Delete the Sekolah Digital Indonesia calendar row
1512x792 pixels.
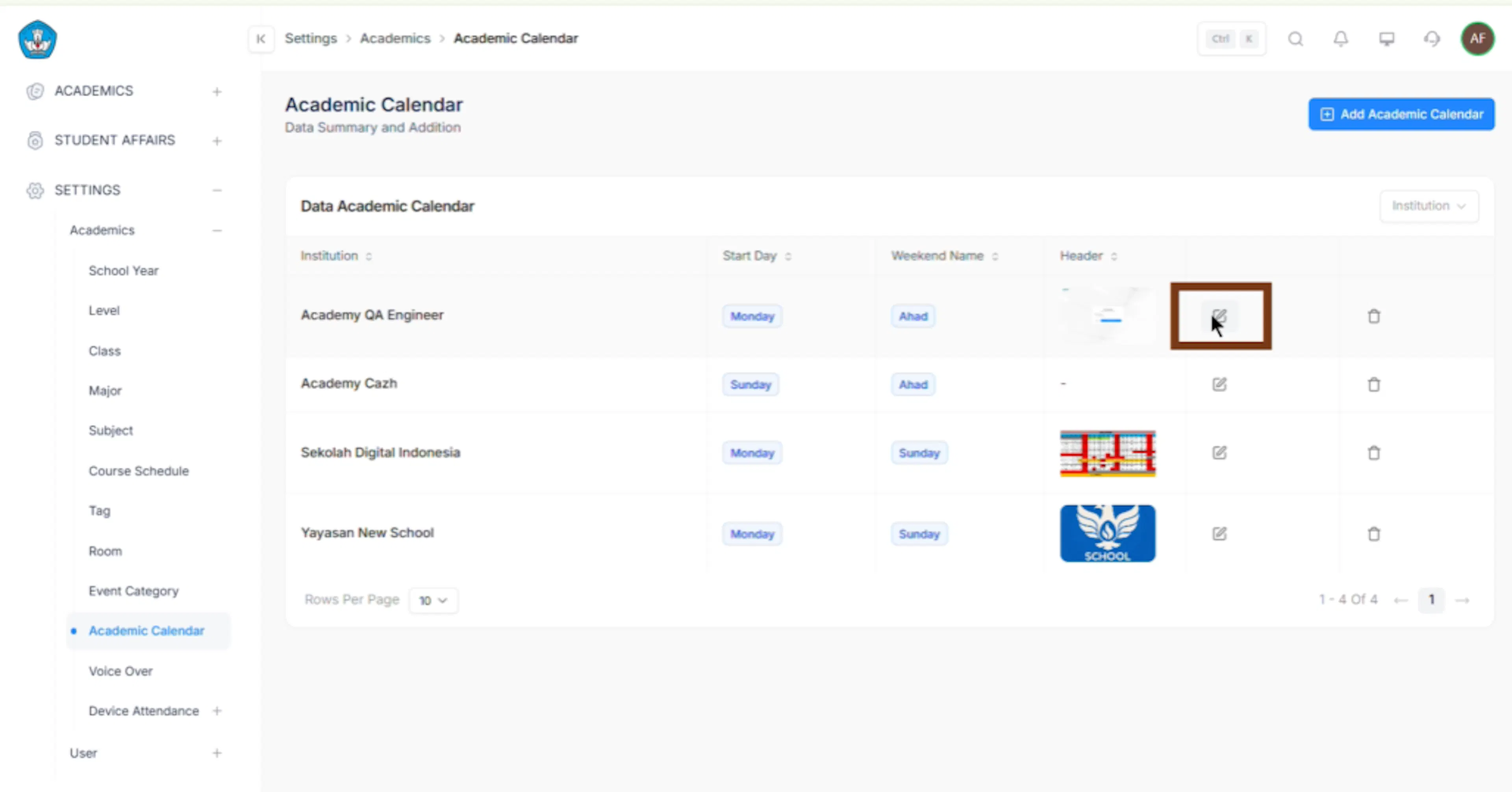pos(1373,452)
